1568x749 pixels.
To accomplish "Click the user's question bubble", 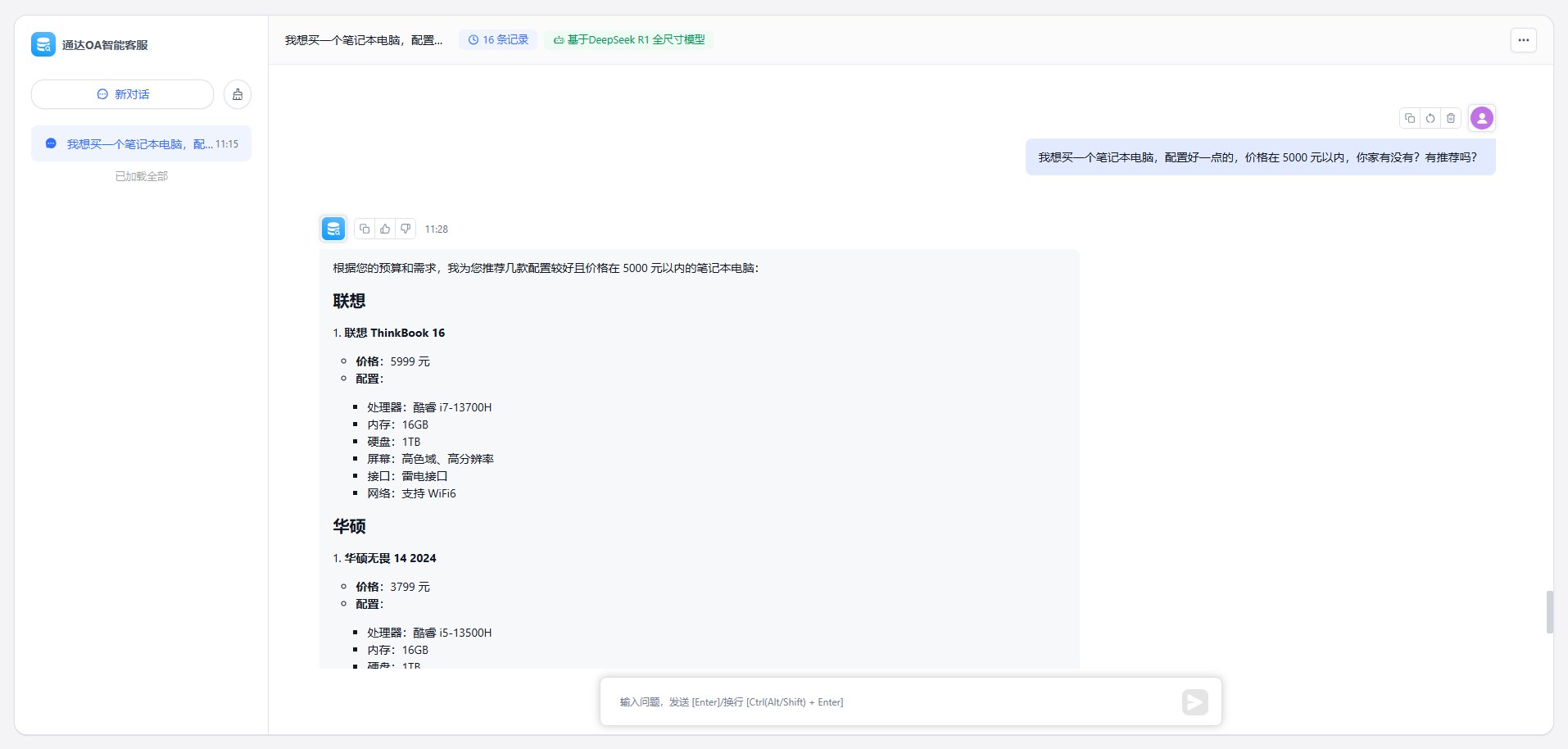I will click(1261, 157).
